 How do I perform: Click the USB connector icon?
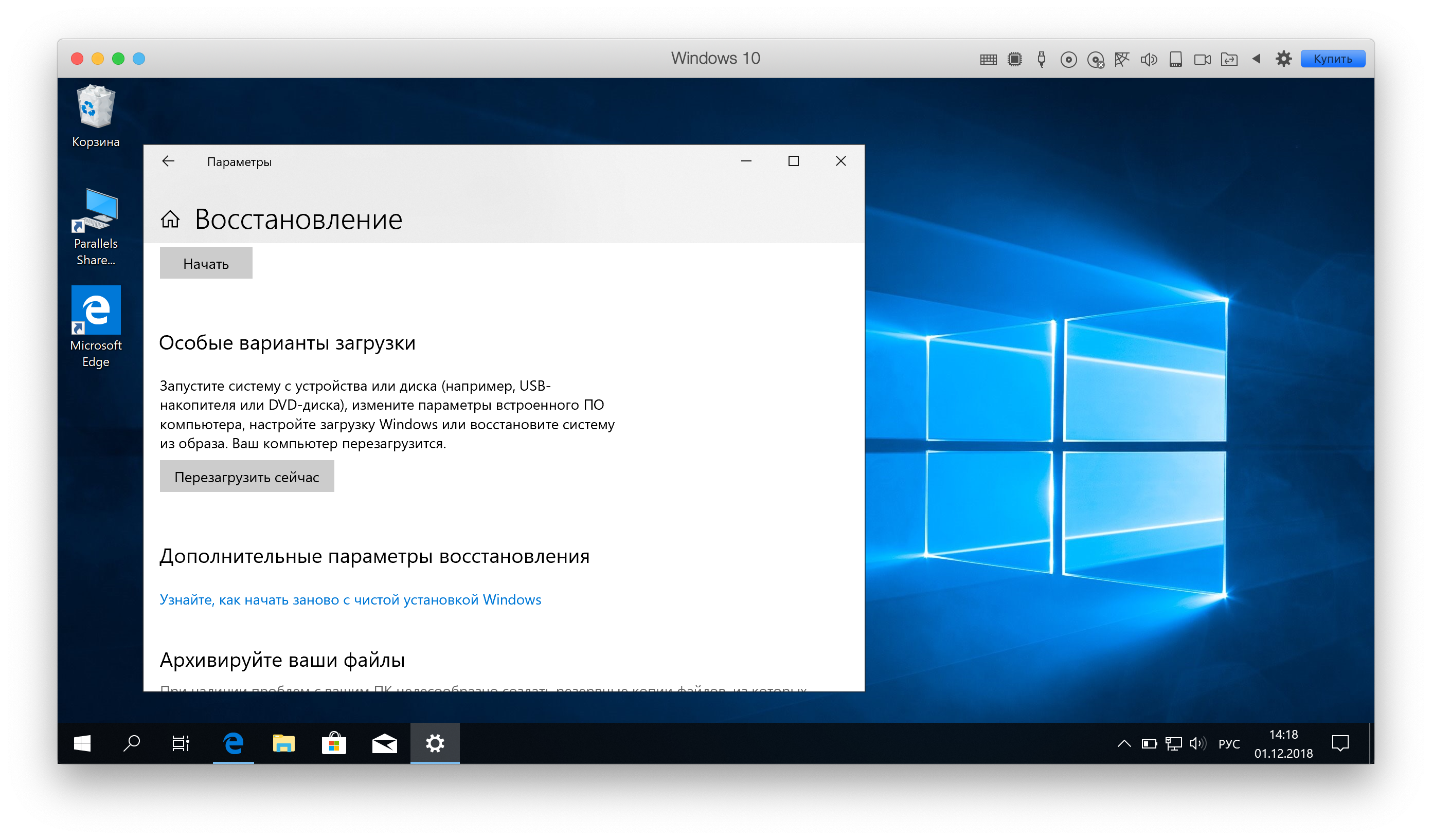tap(1041, 59)
